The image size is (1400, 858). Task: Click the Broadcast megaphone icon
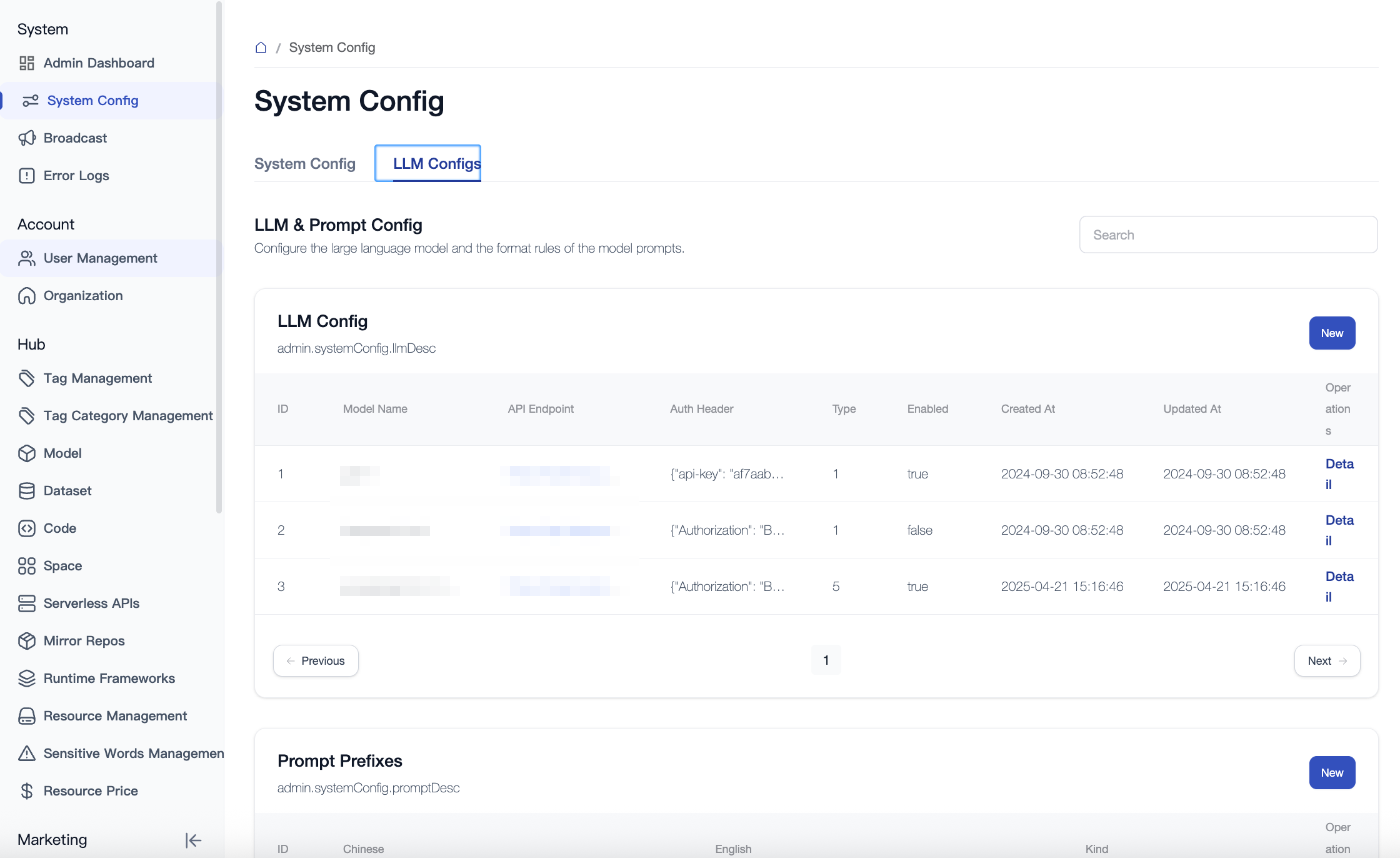point(27,138)
